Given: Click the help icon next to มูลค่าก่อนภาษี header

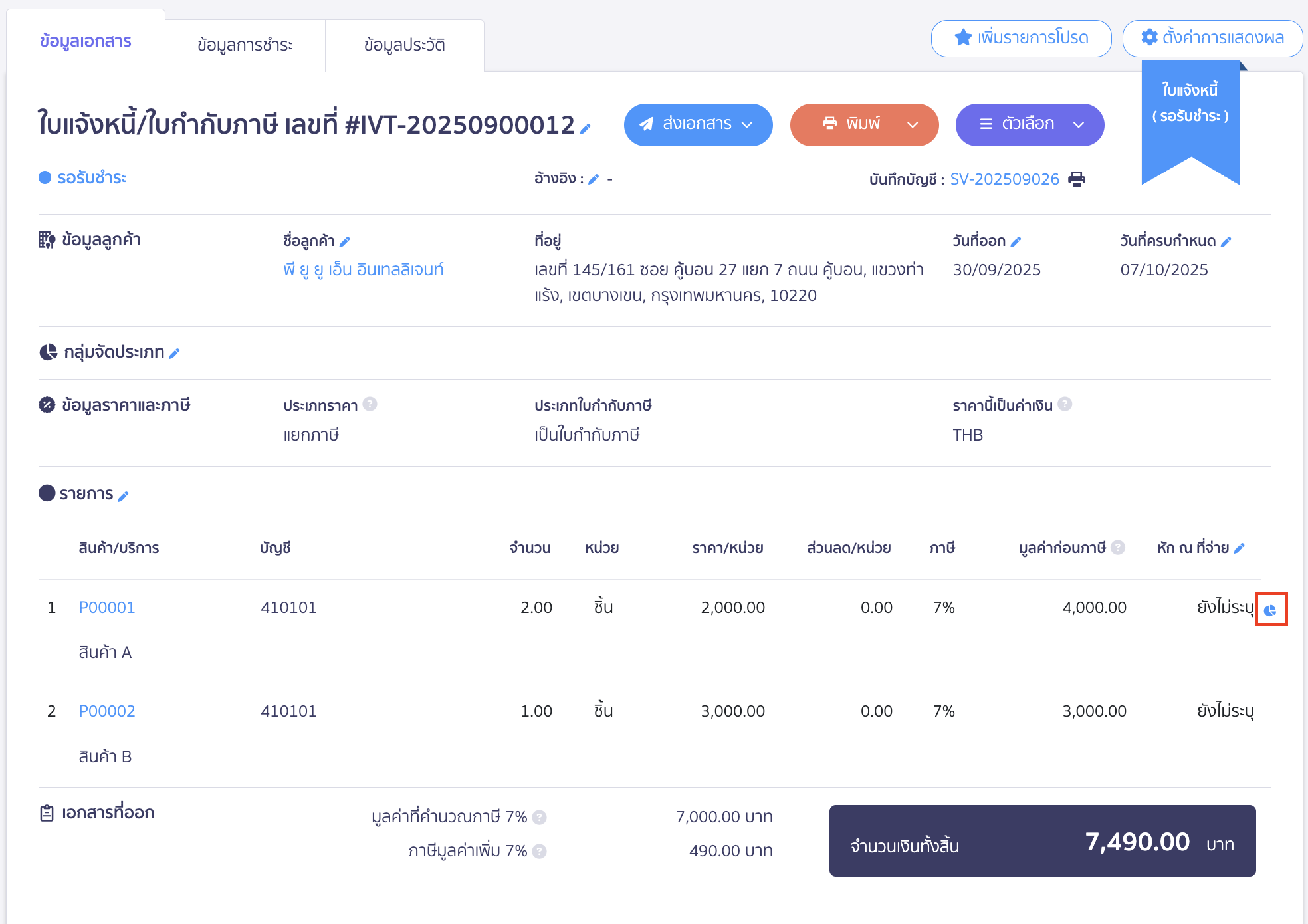Looking at the screenshot, I should (1119, 547).
